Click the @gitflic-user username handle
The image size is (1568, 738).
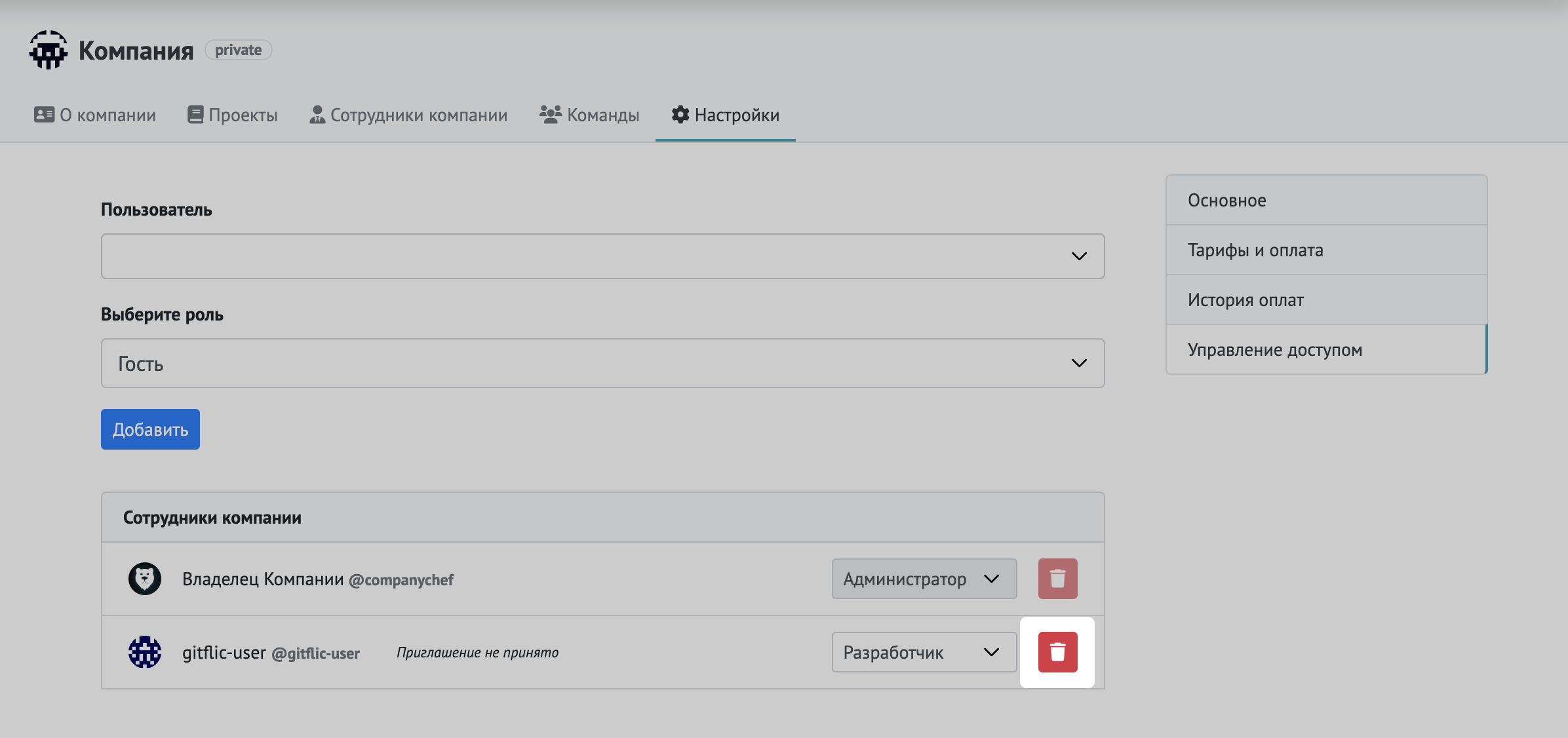[x=316, y=653]
